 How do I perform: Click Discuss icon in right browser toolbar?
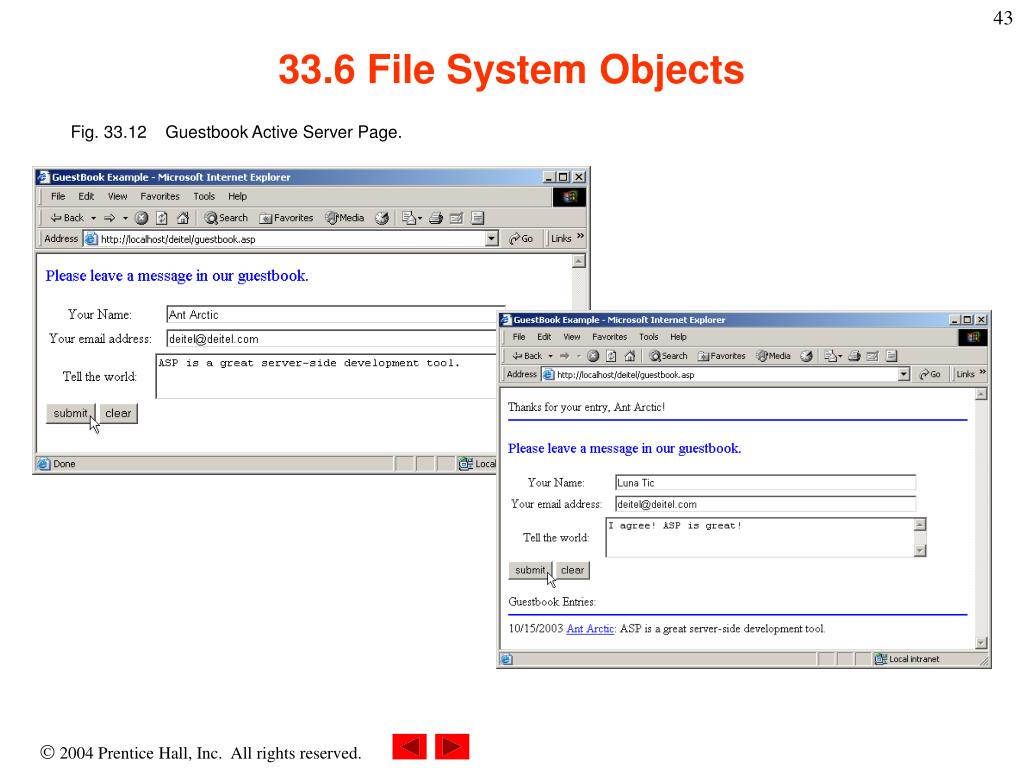(891, 356)
